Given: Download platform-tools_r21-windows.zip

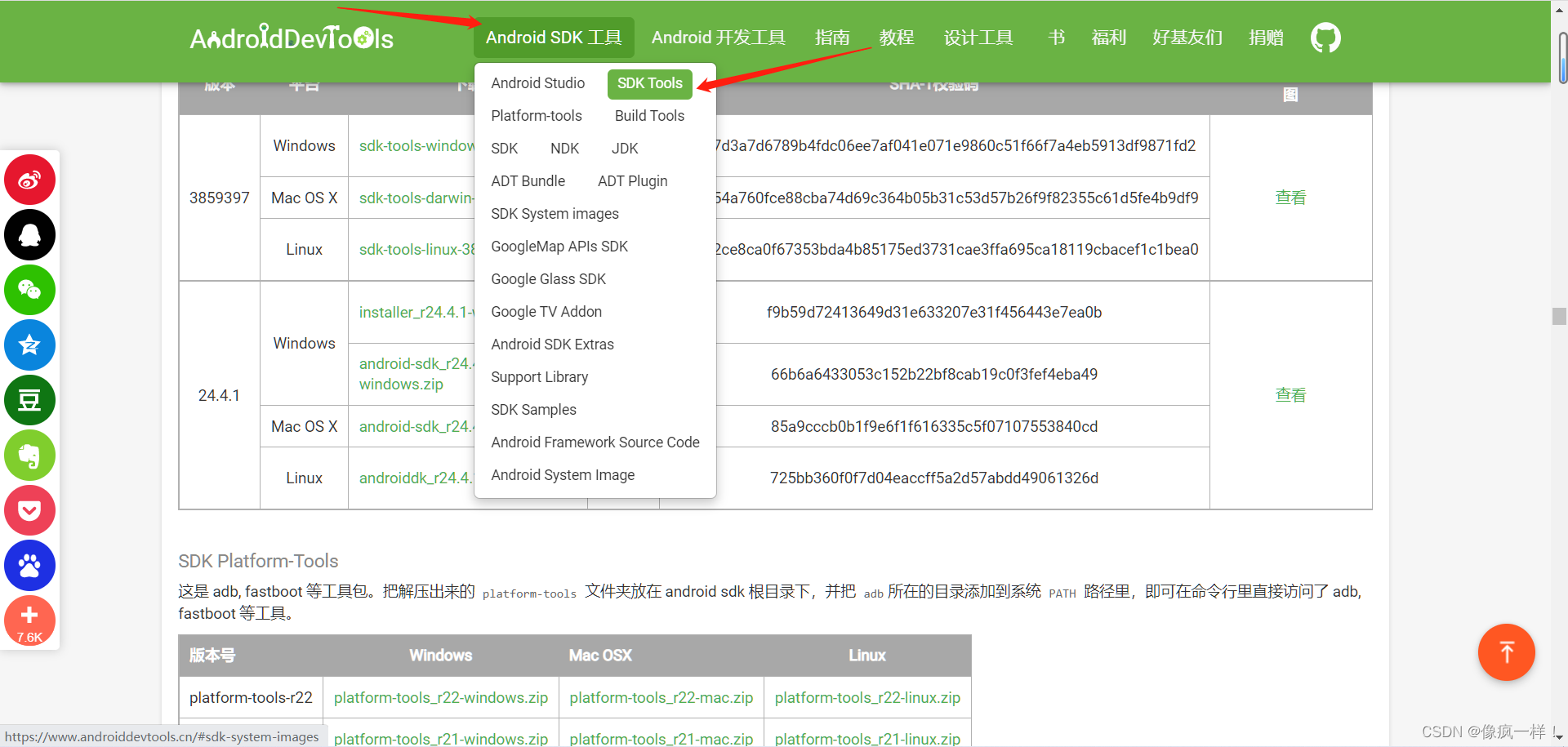Looking at the screenshot, I should [x=441, y=739].
